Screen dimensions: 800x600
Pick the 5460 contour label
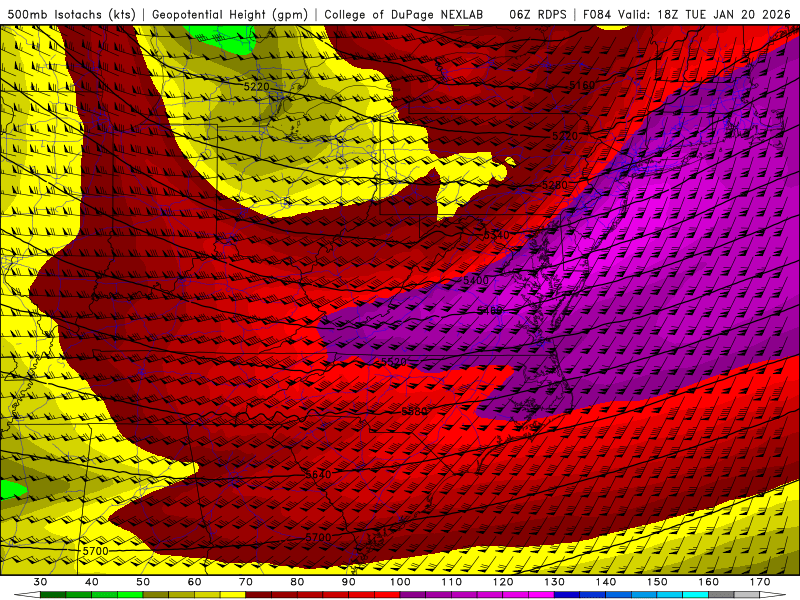coord(490,310)
